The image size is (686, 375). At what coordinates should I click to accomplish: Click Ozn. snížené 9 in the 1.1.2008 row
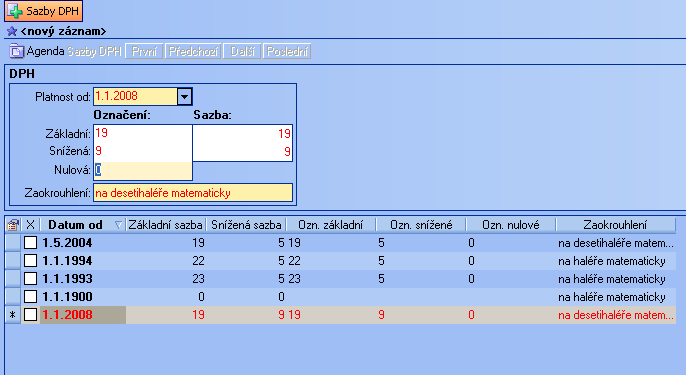[421, 315]
